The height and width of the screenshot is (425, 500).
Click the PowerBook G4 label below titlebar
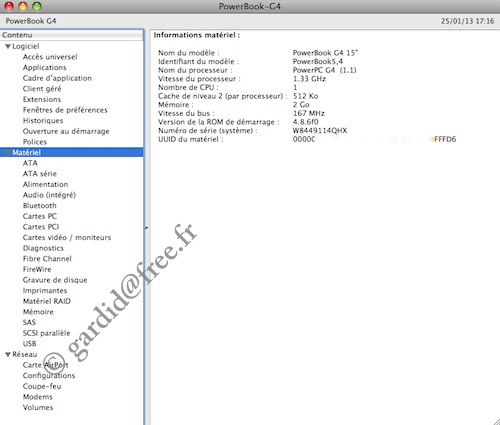click(x=31, y=21)
